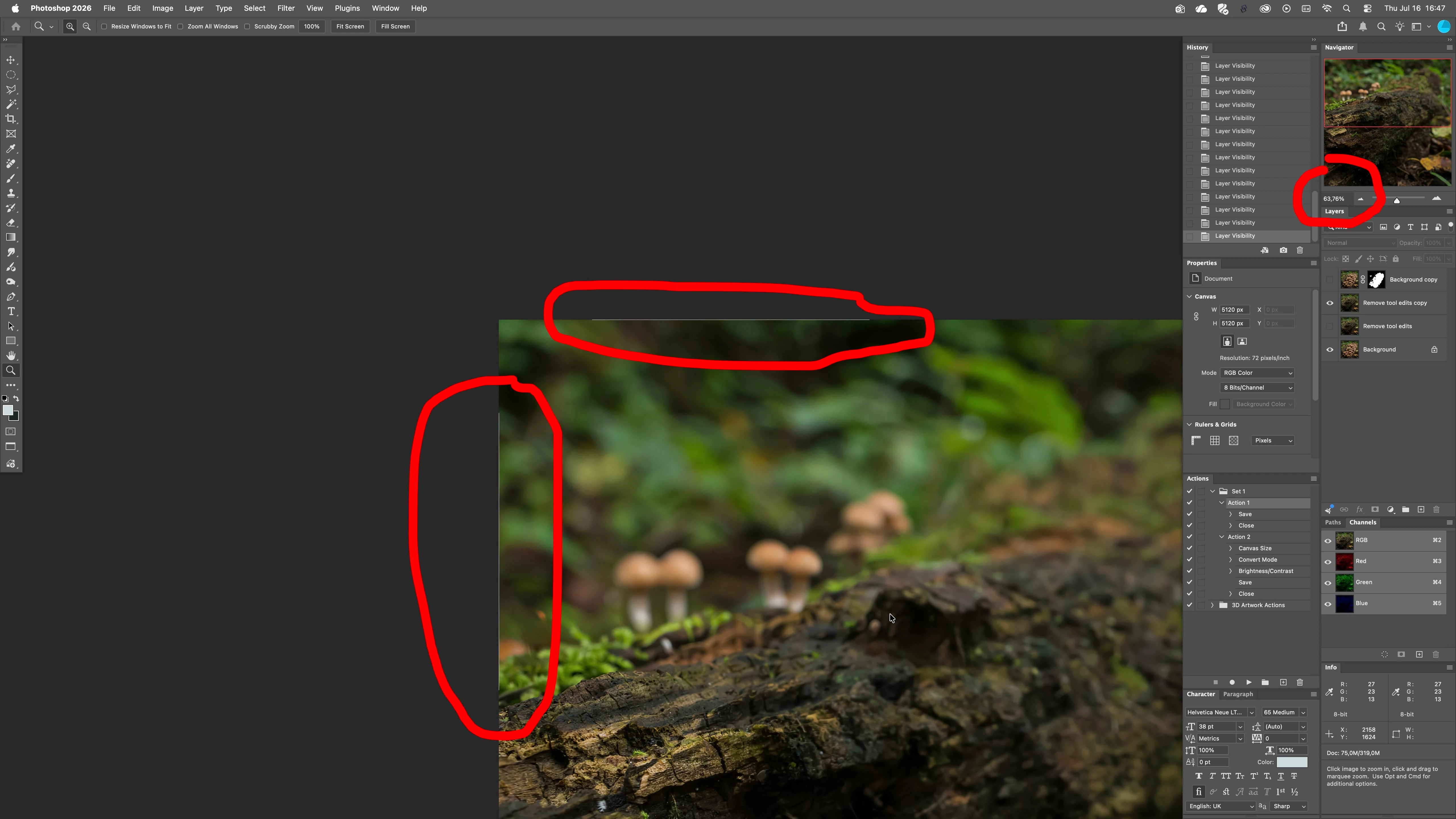Image resolution: width=1456 pixels, height=819 pixels.
Task: Open the 65 Medium font style dropdown
Action: click(x=1284, y=713)
